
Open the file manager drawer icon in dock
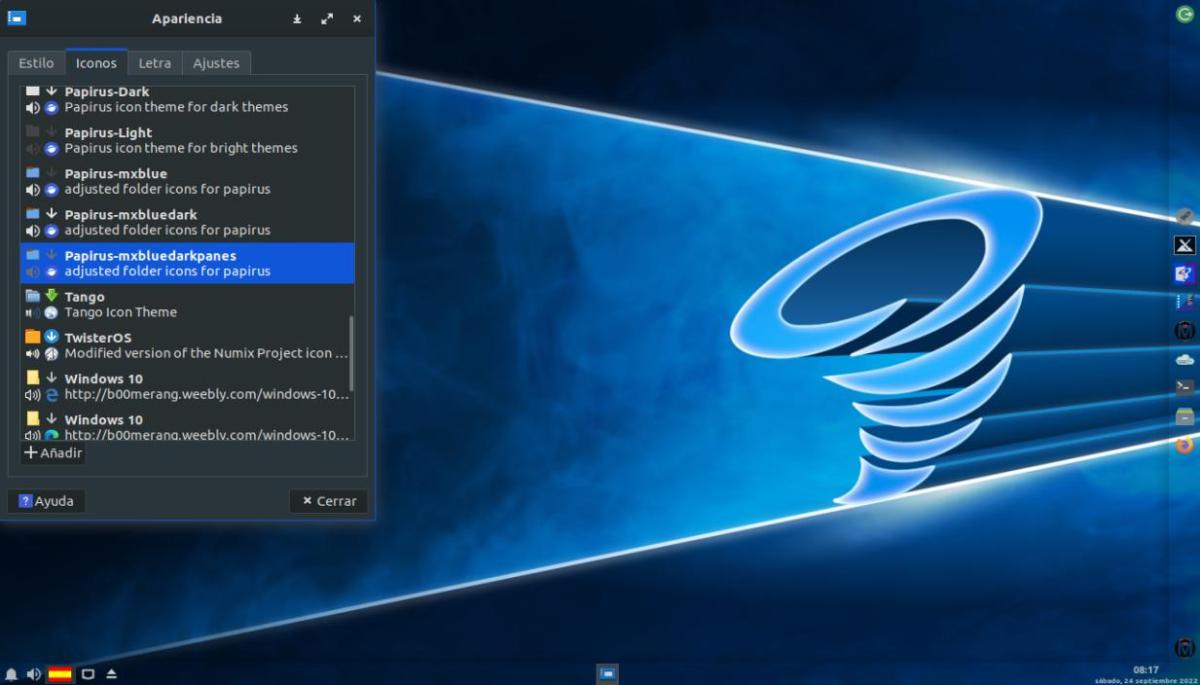(x=1185, y=416)
